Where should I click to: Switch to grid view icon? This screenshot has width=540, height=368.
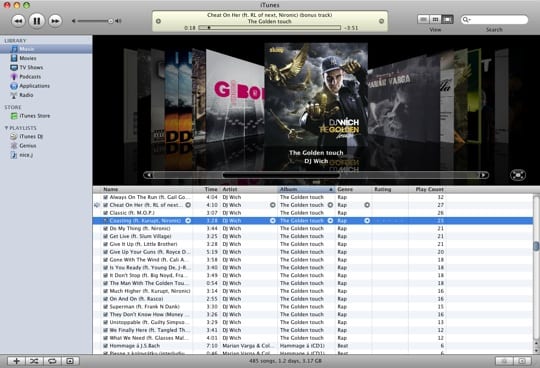(x=435, y=19)
